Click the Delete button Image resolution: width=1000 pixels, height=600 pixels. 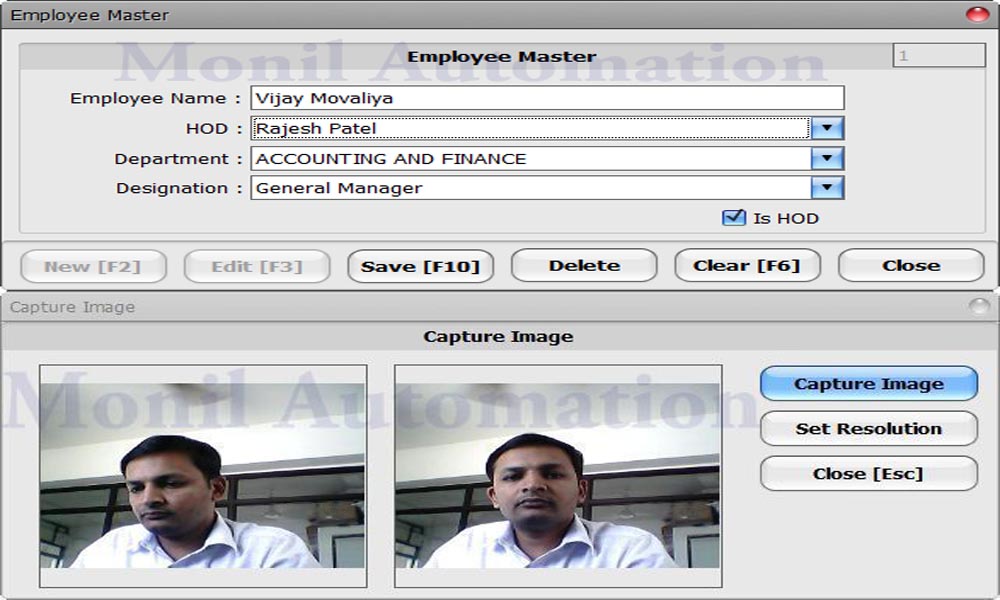pos(584,265)
